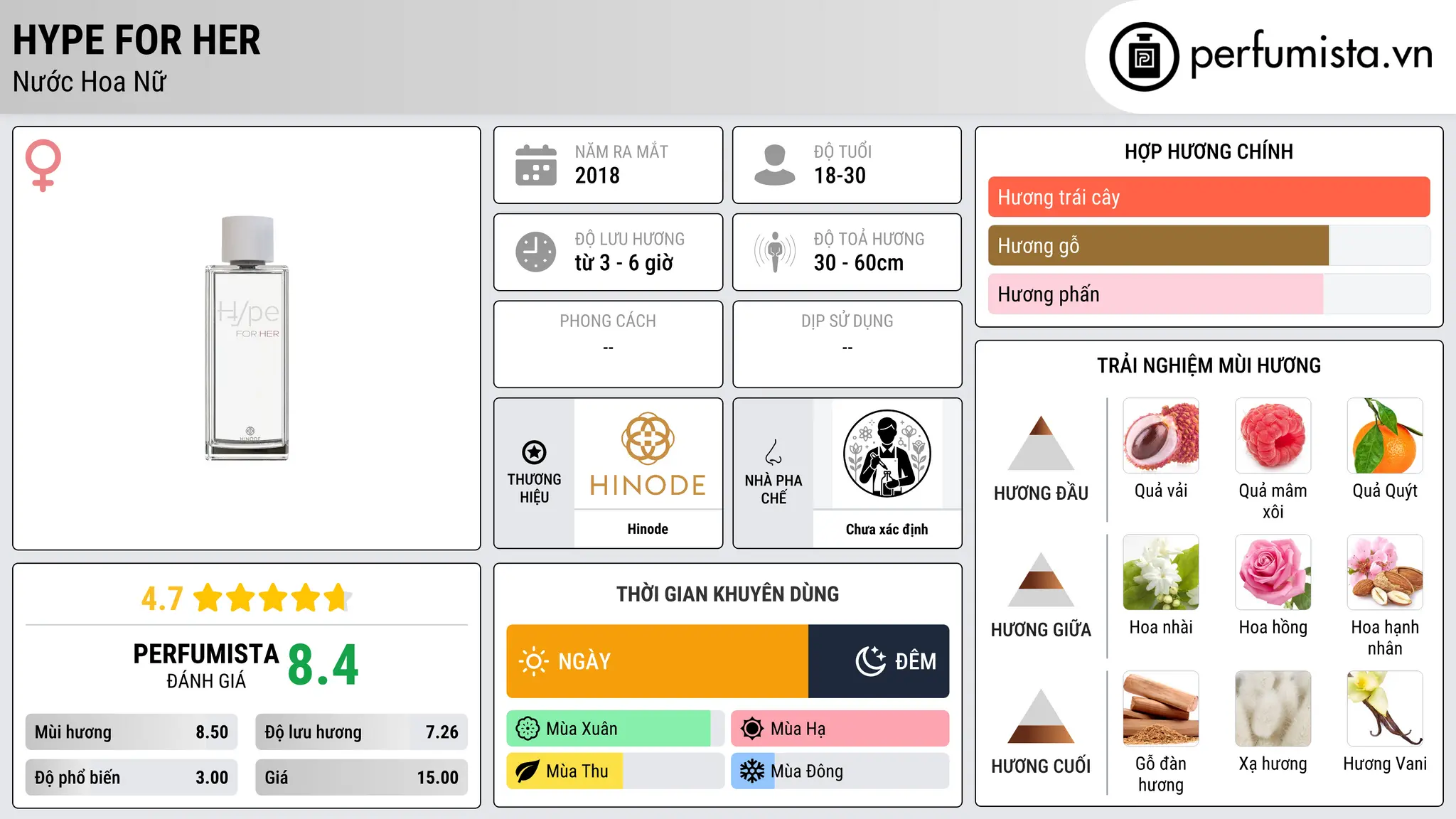Click the HYPE FOR HER title
The height and width of the screenshot is (819, 1456).
tap(136, 40)
